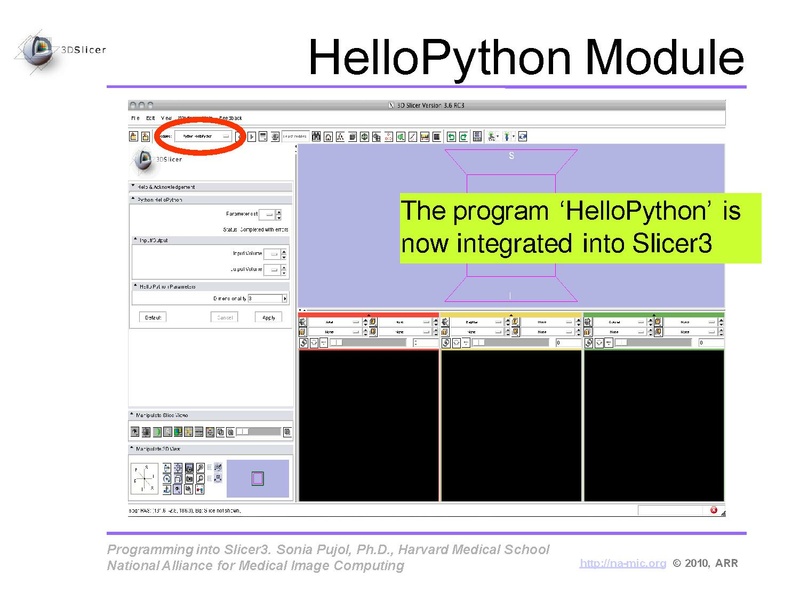This screenshot has height=600, width=800.
Task: Open the http://na-mic.org link
Action: tap(622, 563)
